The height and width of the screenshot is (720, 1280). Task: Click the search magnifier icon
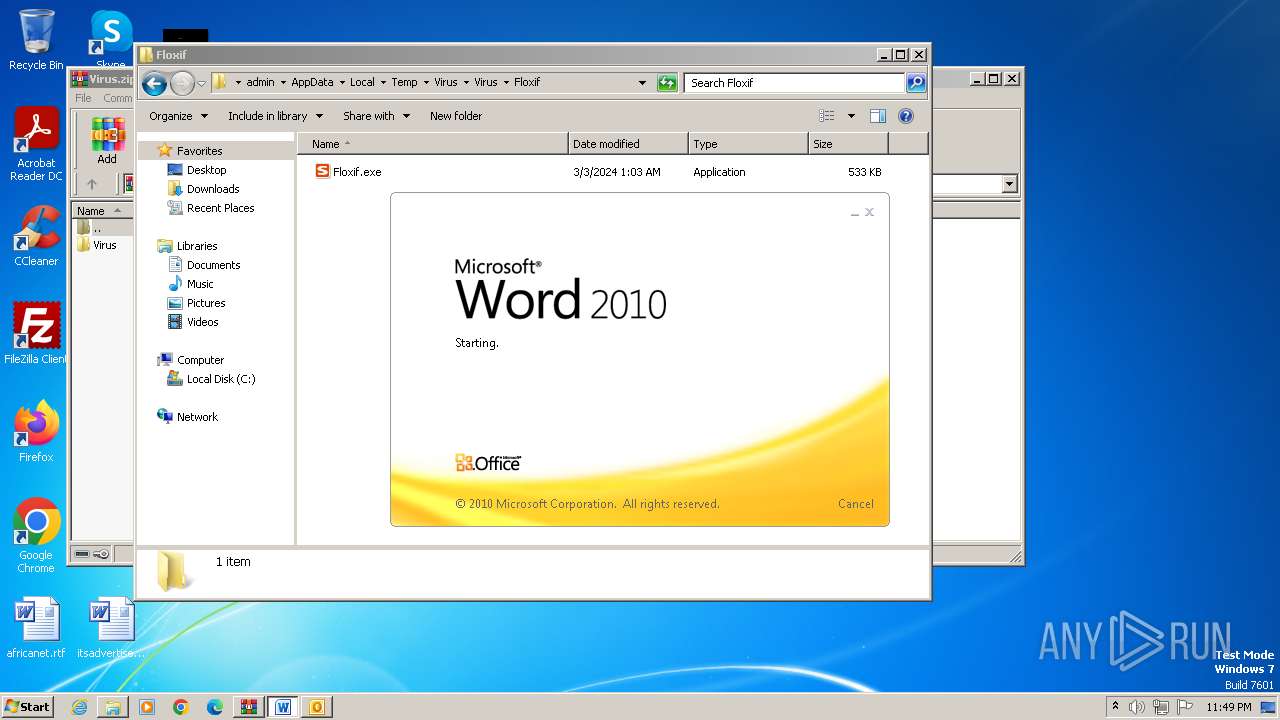[x=916, y=83]
